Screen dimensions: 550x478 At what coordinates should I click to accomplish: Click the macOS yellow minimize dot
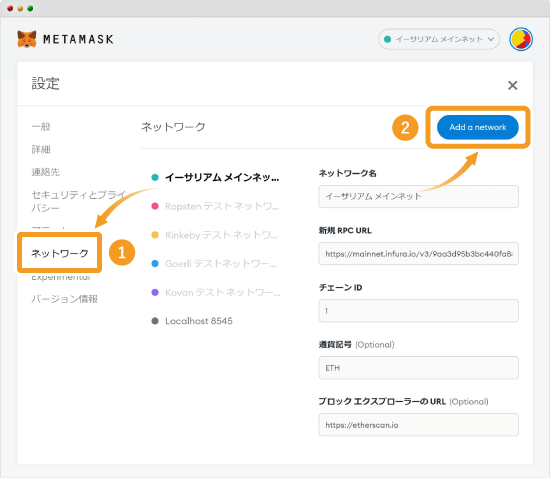pyautogui.click(x=20, y=8)
